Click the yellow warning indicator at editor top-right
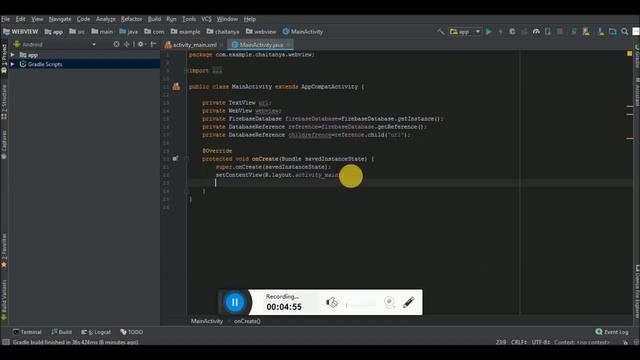This screenshot has height=360, width=640. coord(629,53)
